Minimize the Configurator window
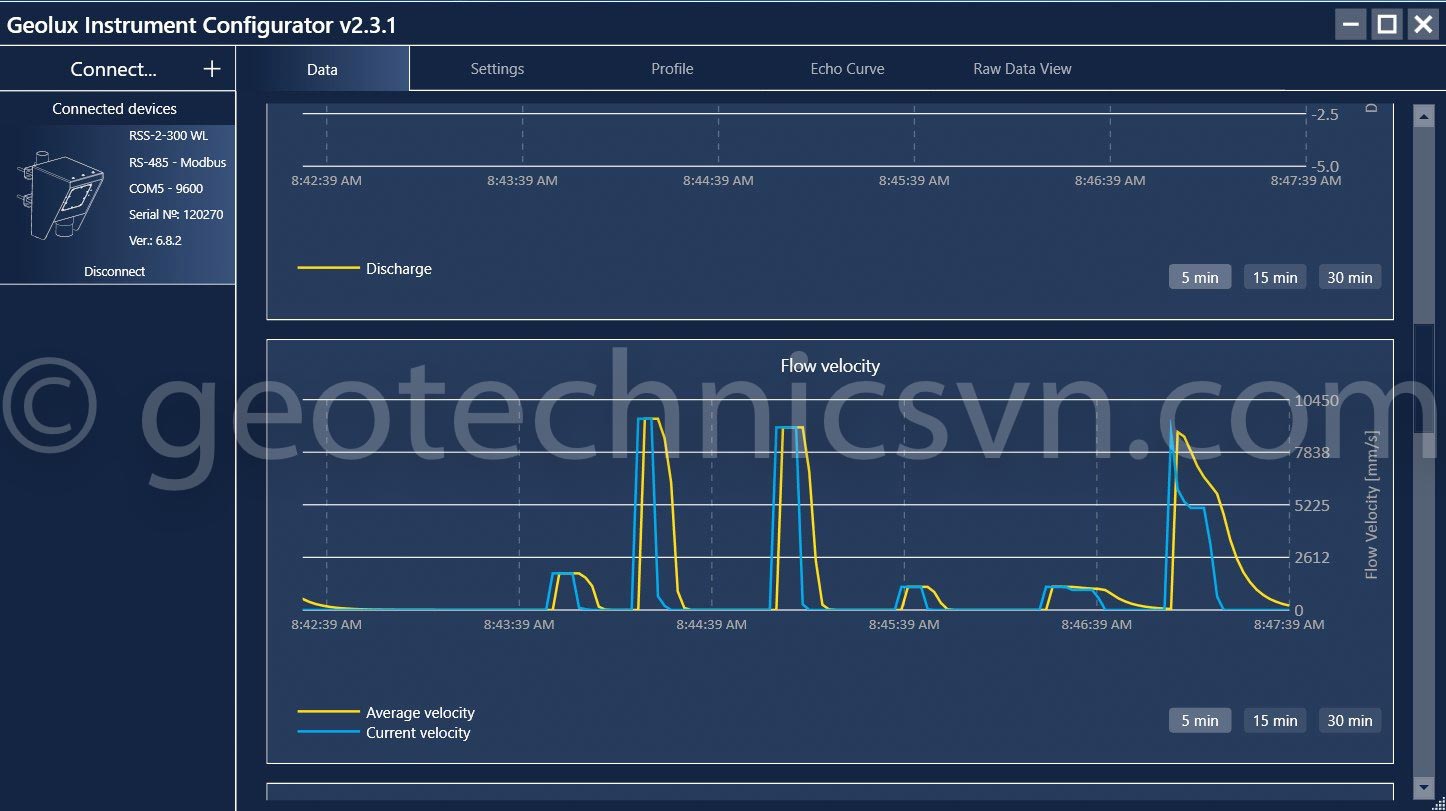Screen dimensions: 1446x811 1351,25
